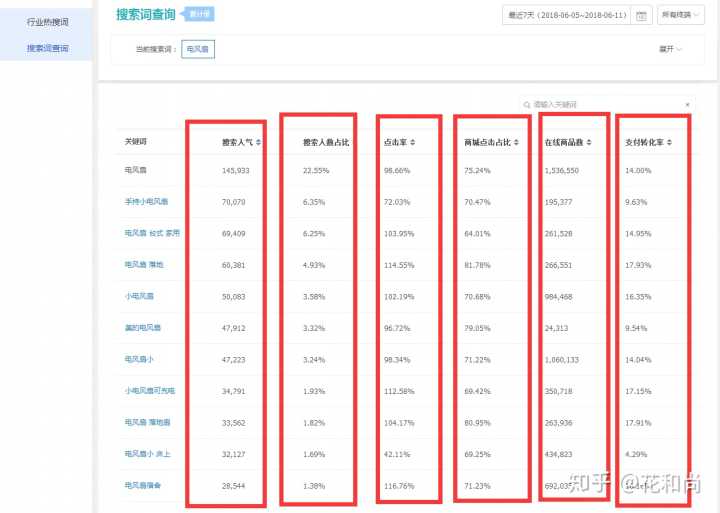Open the calendar icon beside the date range

point(641,16)
